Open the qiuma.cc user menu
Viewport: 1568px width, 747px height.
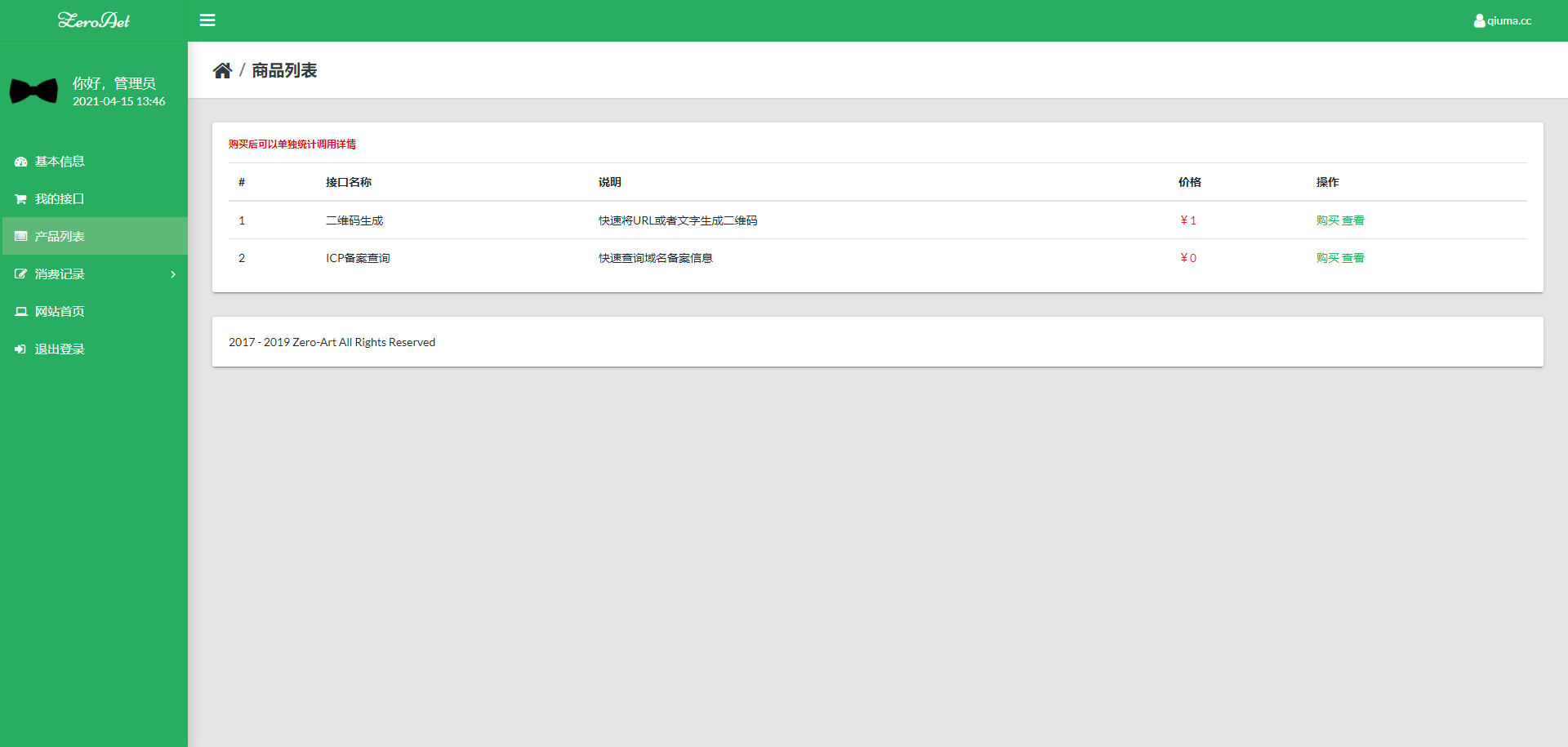[1502, 20]
